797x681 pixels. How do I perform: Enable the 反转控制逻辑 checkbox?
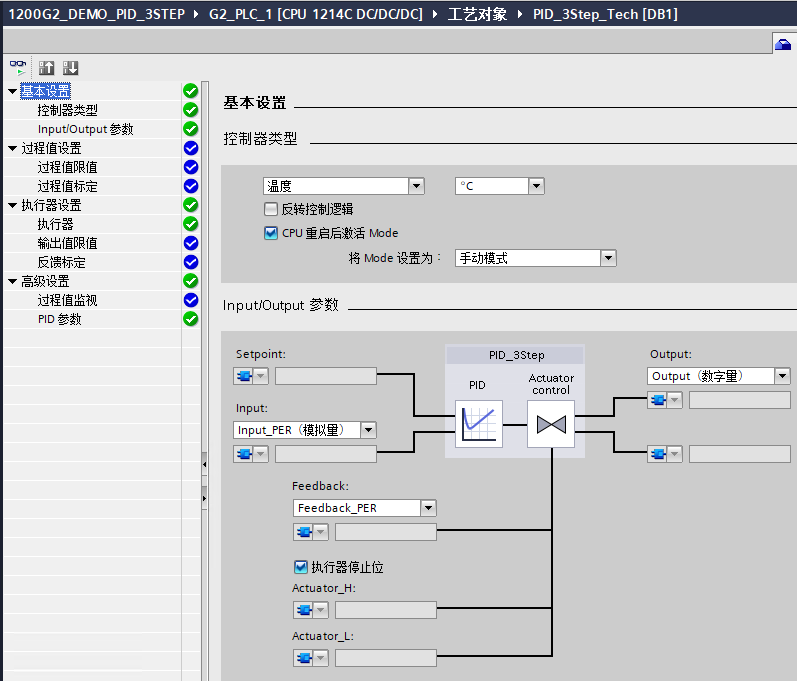(x=271, y=209)
